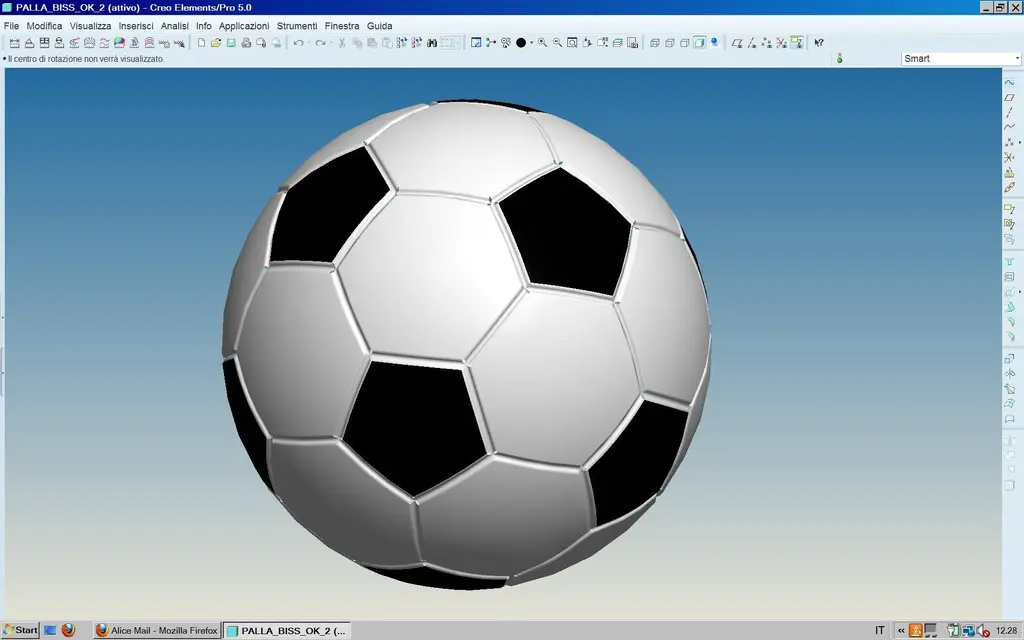
Task: Toggle annotation element display
Action: pos(797,43)
